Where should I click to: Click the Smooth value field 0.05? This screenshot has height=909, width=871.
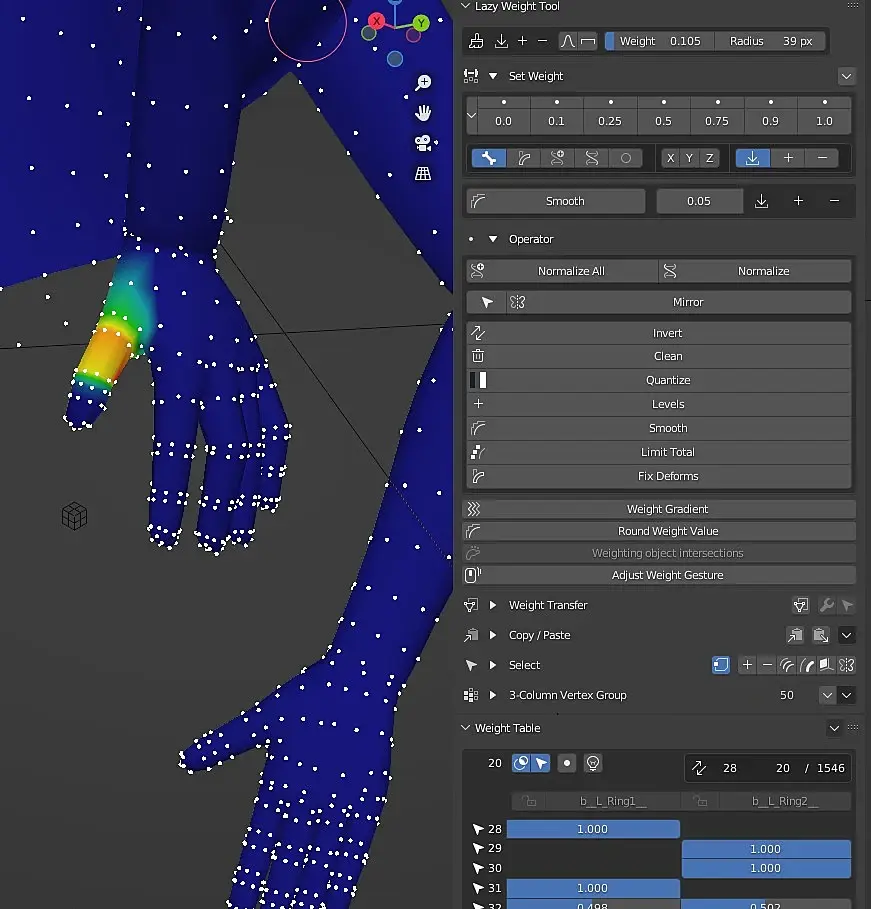pyautogui.click(x=699, y=201)
